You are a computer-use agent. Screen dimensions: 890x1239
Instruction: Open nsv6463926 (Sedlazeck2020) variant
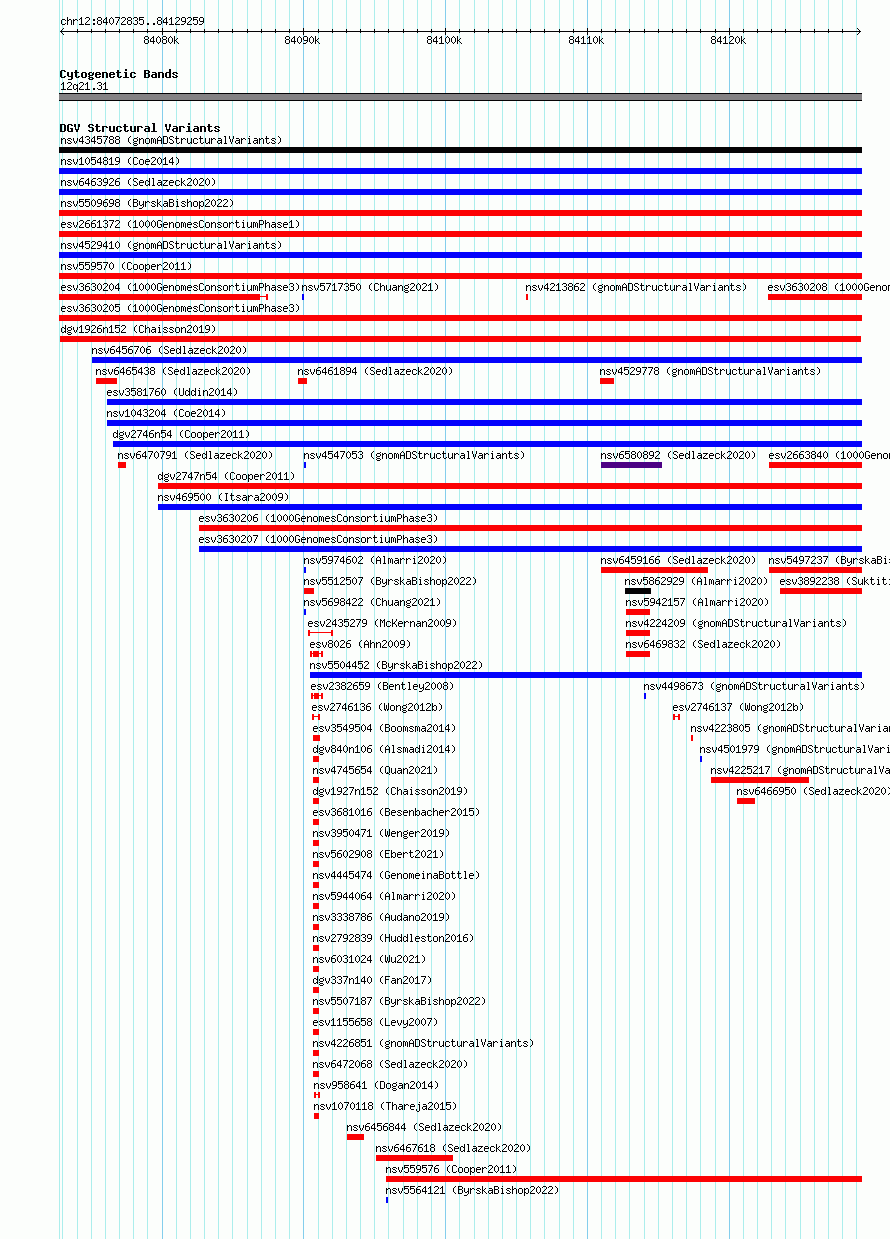[138, 182]
